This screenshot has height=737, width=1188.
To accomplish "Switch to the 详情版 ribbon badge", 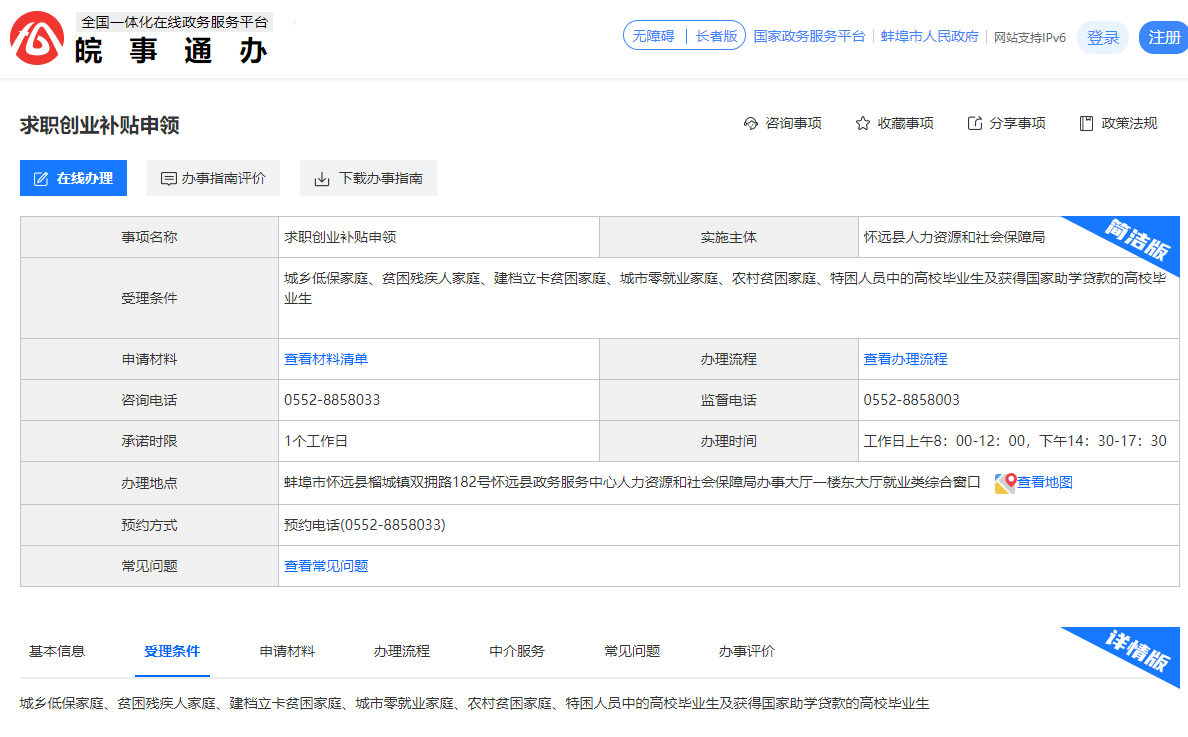I will tap(1136, 650).
